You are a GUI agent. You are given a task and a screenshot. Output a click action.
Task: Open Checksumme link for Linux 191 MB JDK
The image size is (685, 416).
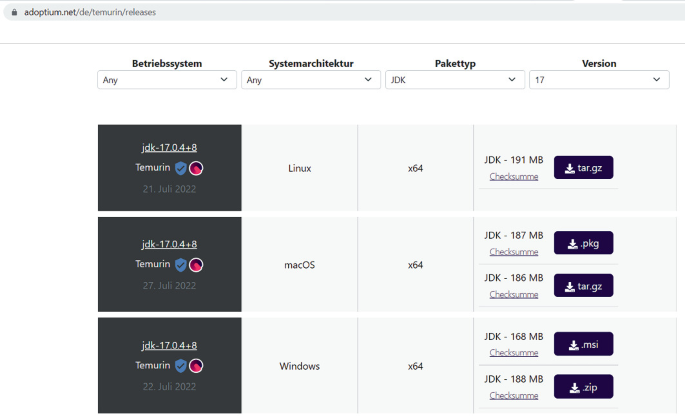(x=514, y=177)
